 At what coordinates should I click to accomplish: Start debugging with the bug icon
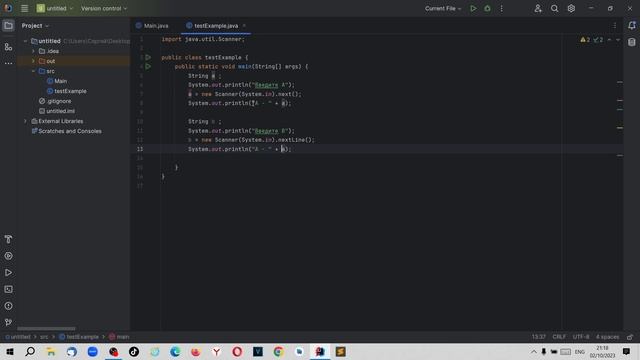(487, 9)
